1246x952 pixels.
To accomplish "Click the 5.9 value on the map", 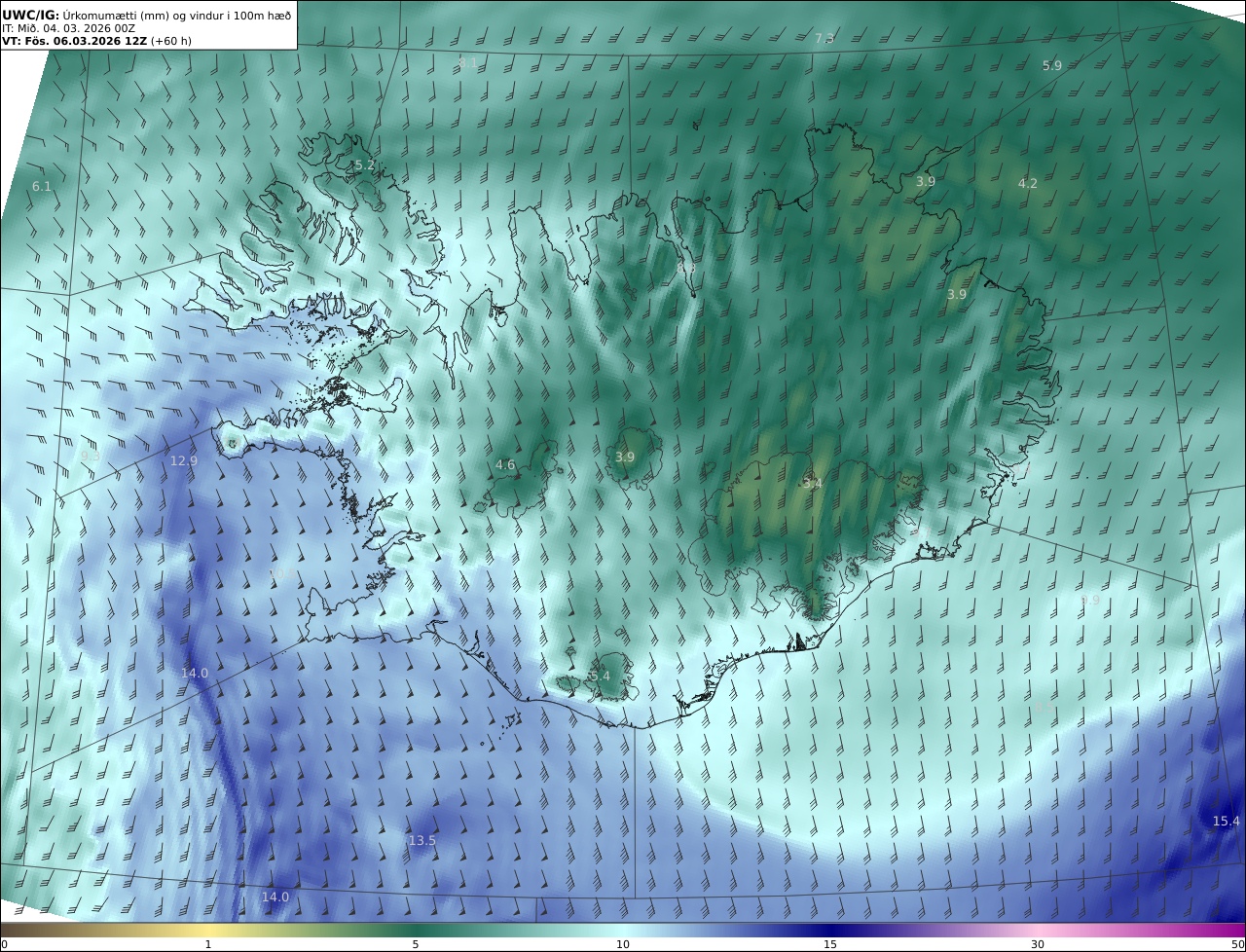I will 1052,65.
